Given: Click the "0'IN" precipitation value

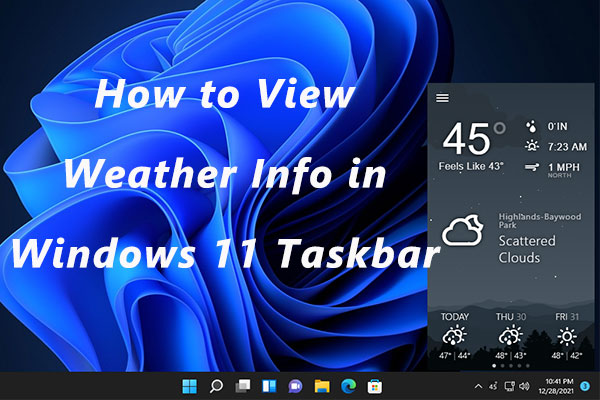Looking at the screenshot, I should tap(557, 126).
